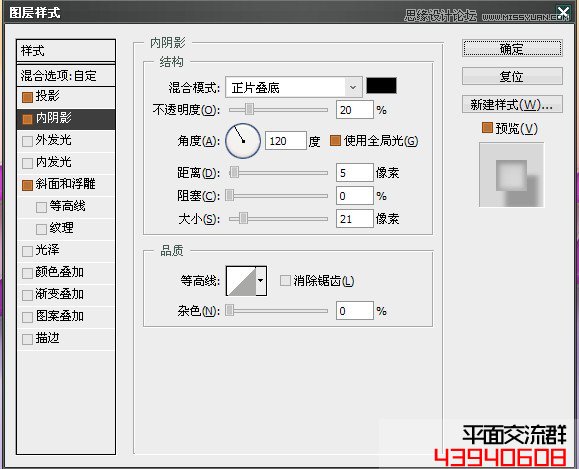Click 新建样式(W)... button

[x=512, y=105]
